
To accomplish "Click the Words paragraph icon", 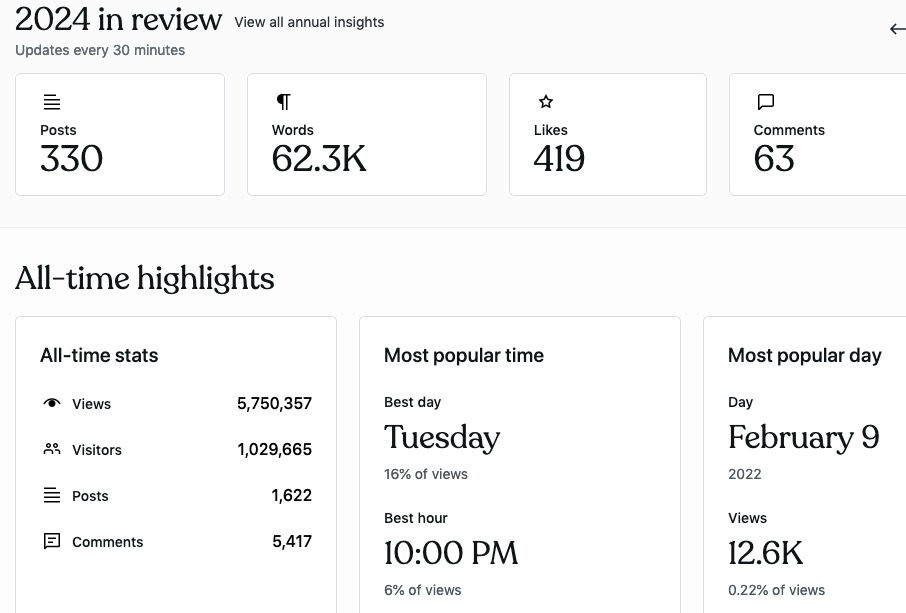I will (283, 102).
